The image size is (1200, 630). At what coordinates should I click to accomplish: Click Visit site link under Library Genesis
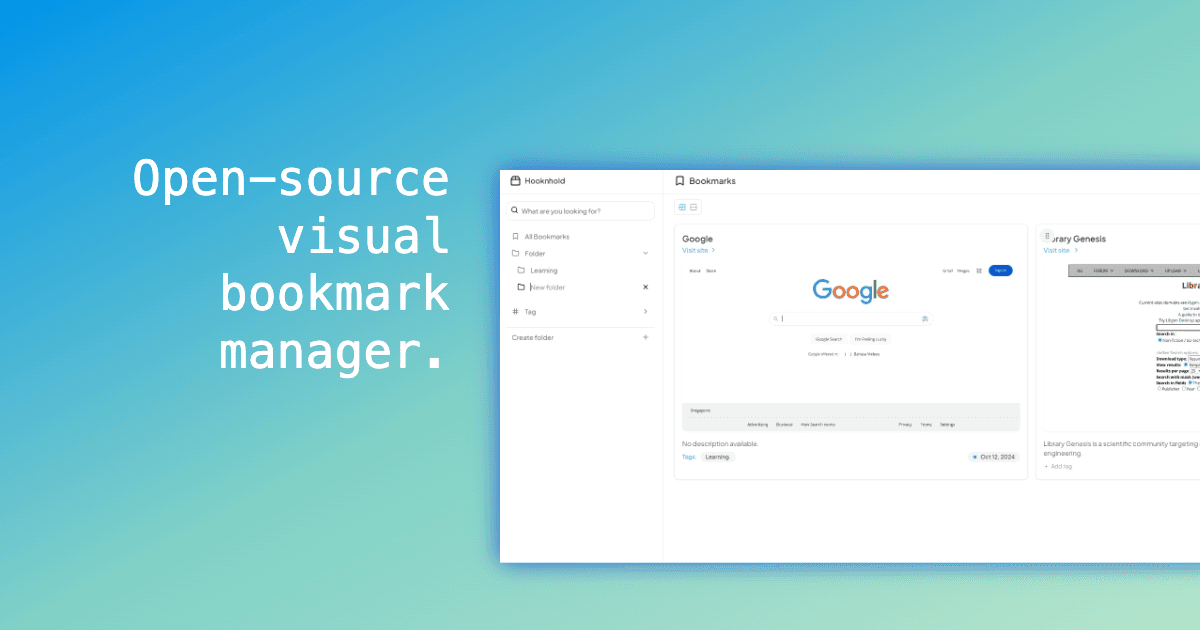1059,250
